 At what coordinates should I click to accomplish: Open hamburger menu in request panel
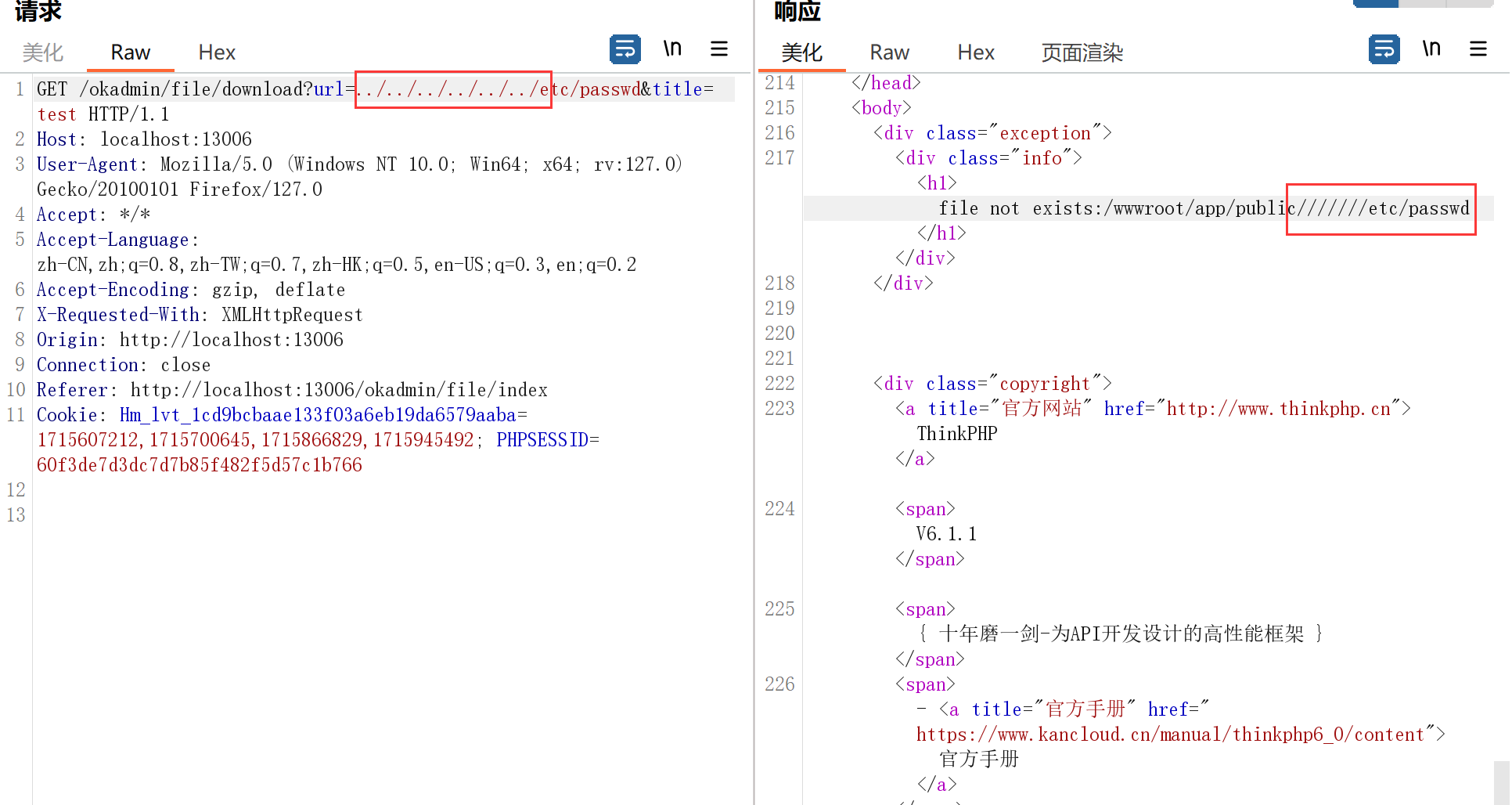[x=719, y=49]
